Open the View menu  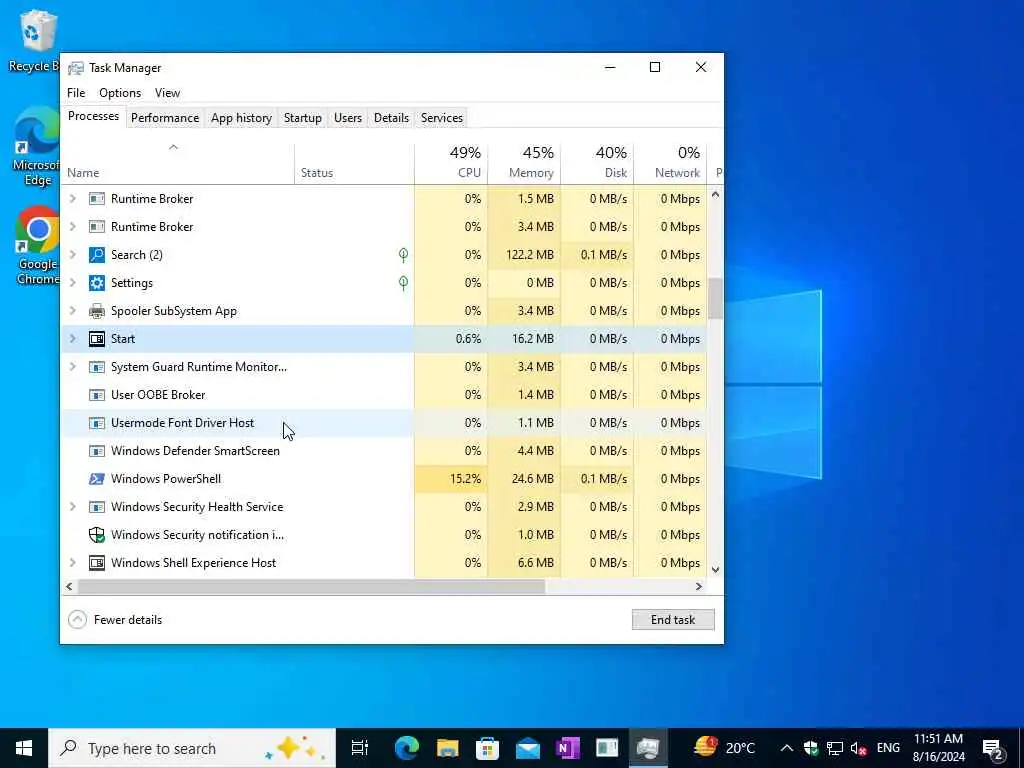167,93
